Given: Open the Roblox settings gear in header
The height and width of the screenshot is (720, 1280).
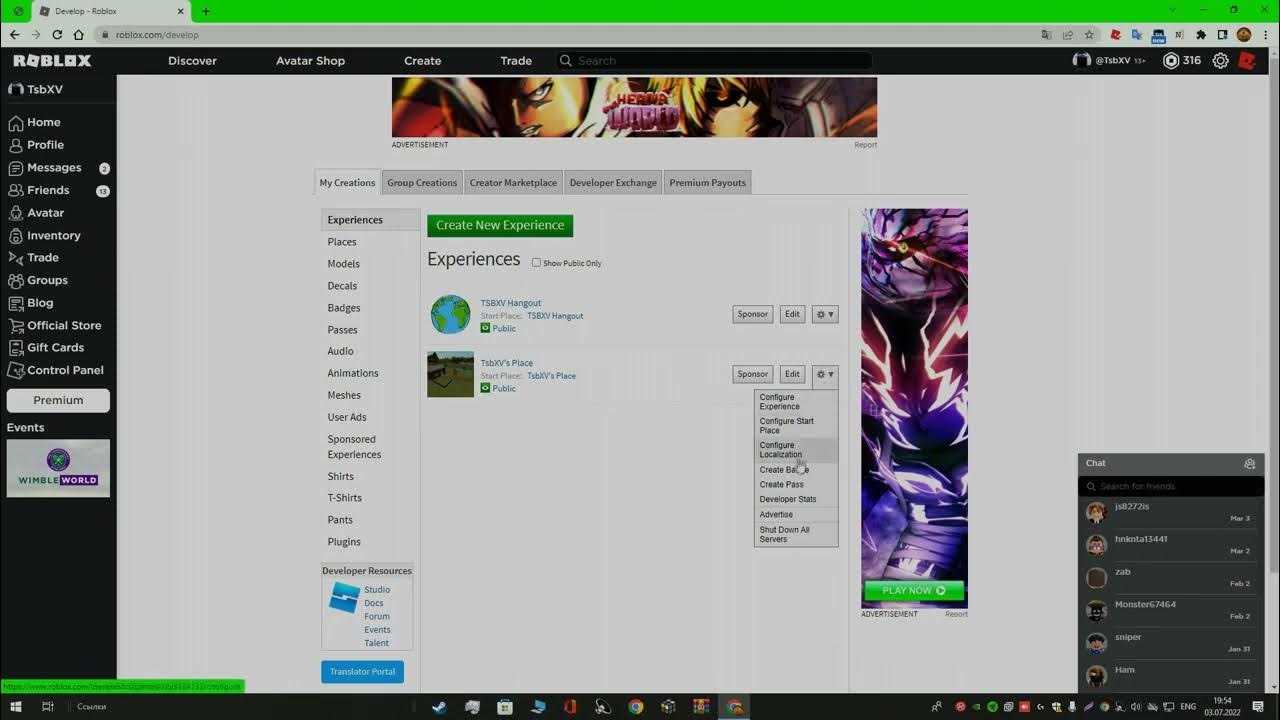Looking at the screenshot, I should pyautogui.click(x=1220, y=61).
